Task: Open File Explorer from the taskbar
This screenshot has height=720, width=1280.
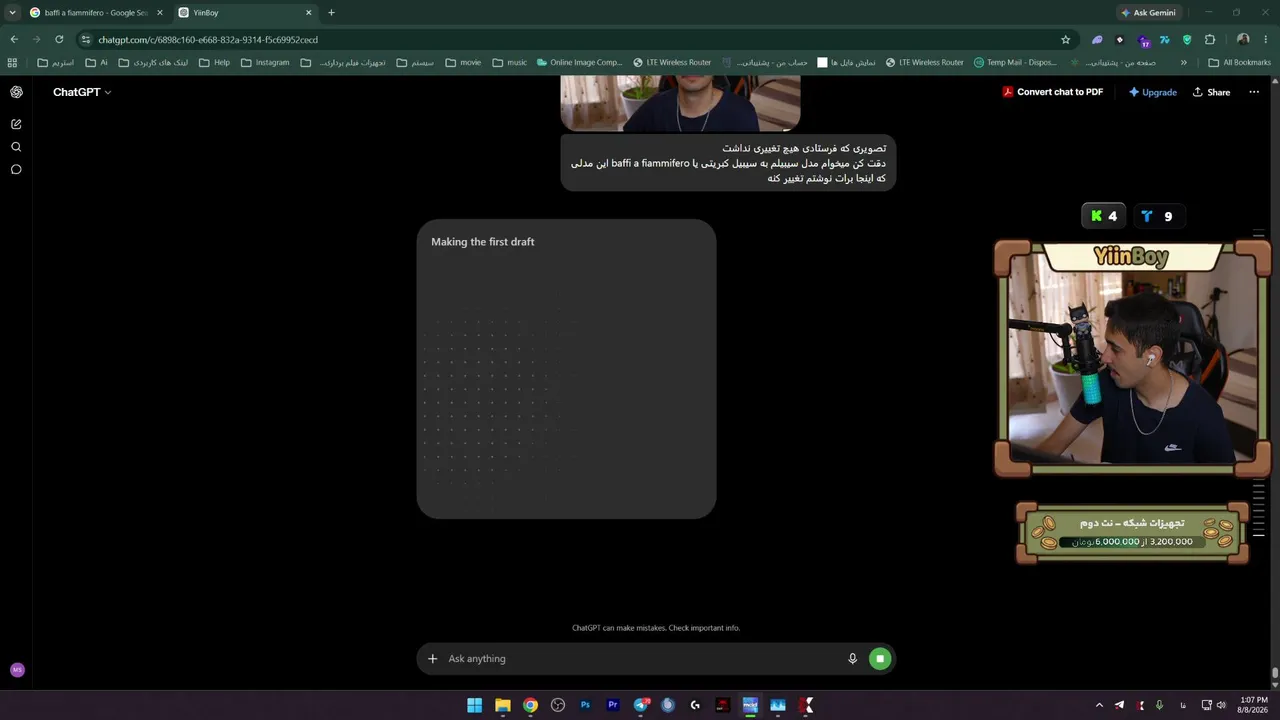Action: 503,705
